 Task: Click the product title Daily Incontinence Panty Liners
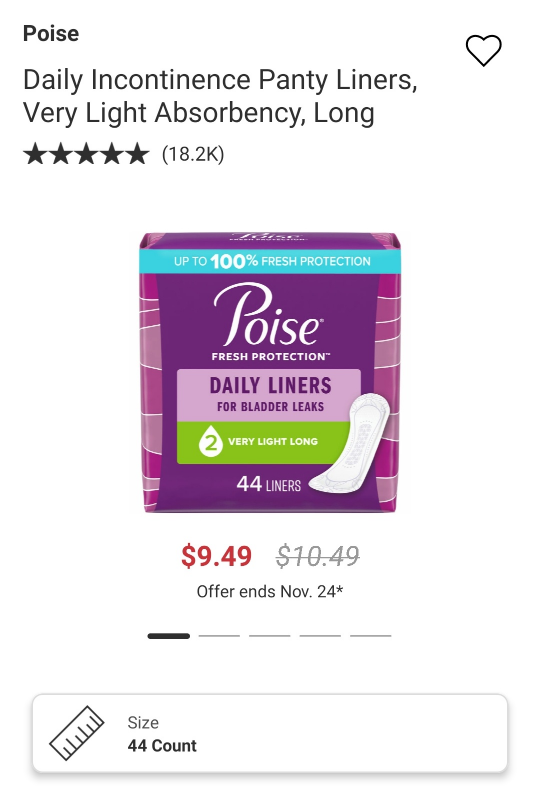click(x=220, y=96)
